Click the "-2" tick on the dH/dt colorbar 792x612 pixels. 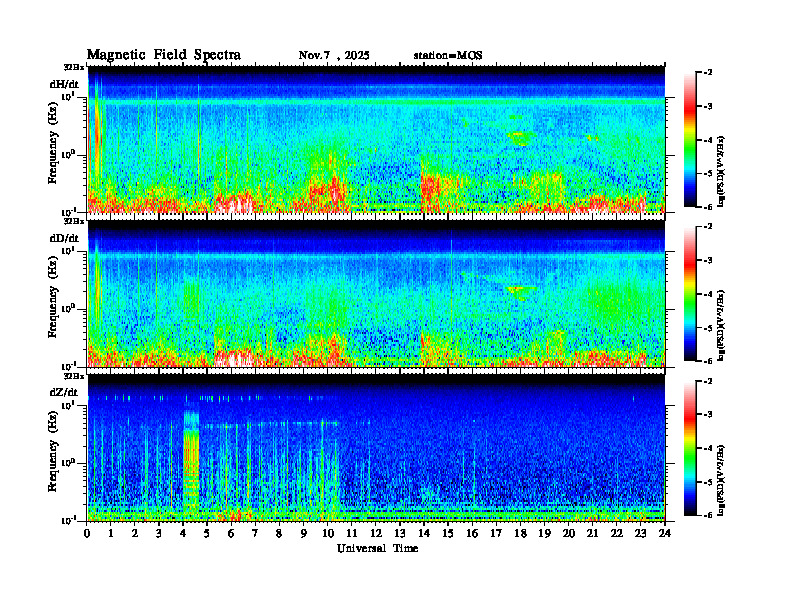pyautogui.click(x=707, y=73)
